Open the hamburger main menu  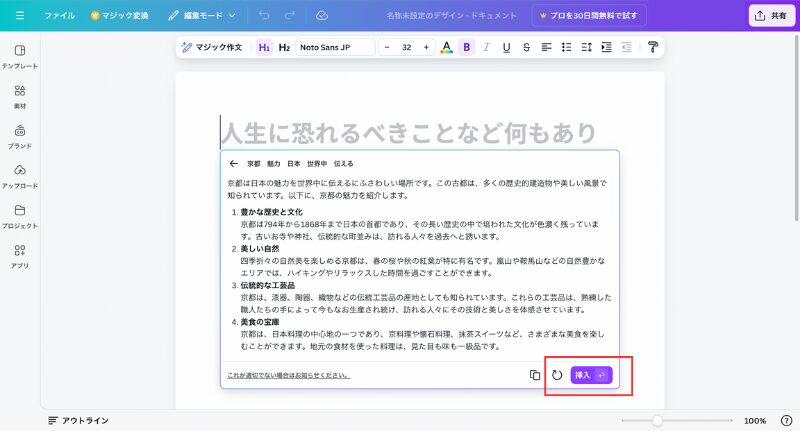click(x=20, y=15)
